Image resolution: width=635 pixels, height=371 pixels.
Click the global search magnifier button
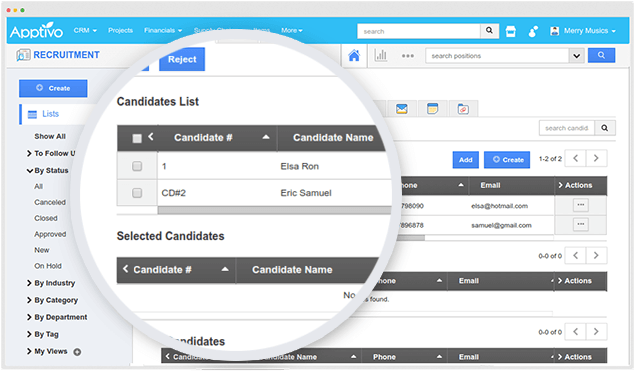489,30
